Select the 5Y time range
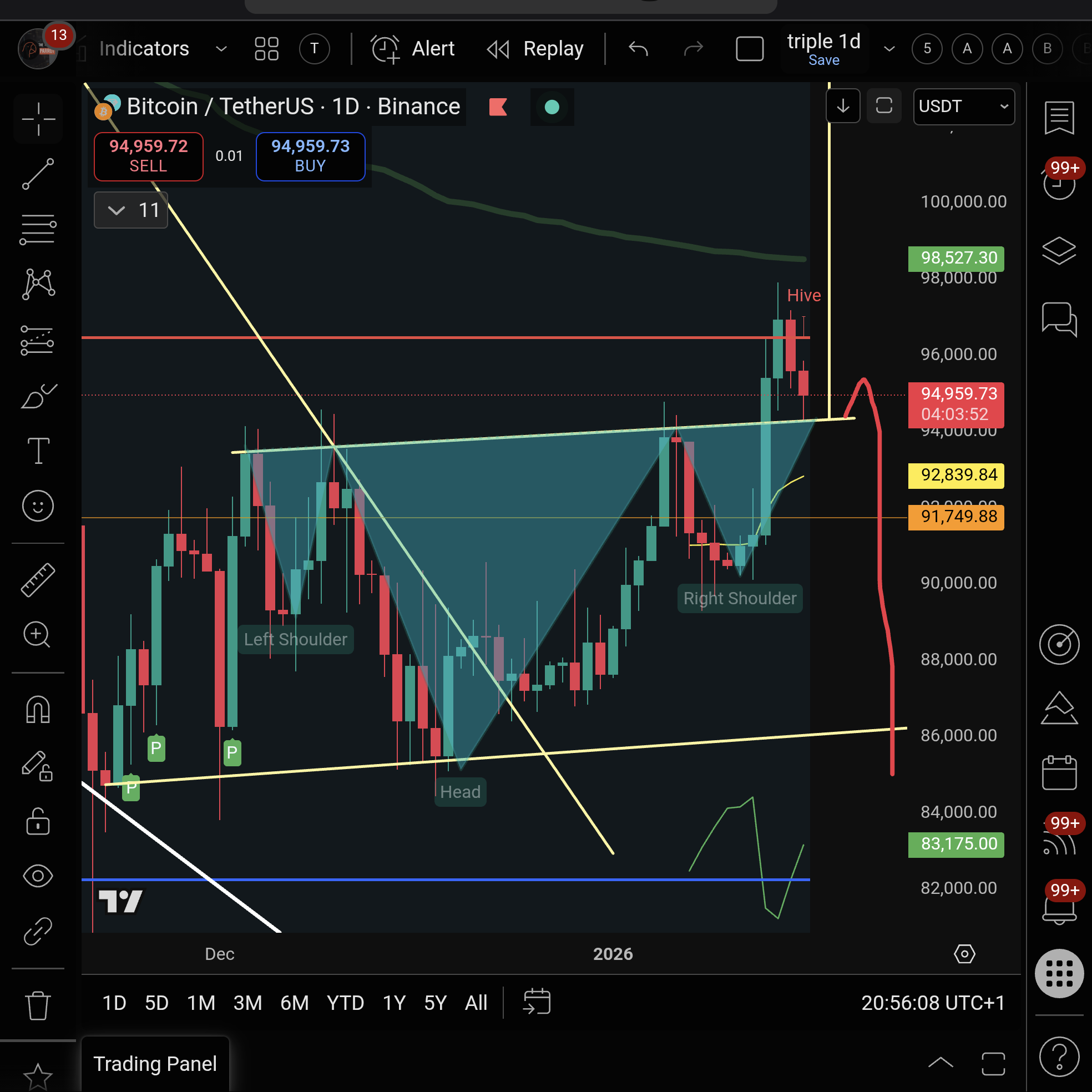Image resolution: width=1092 pixels, height=1092 pixels. pos(435,1003)
